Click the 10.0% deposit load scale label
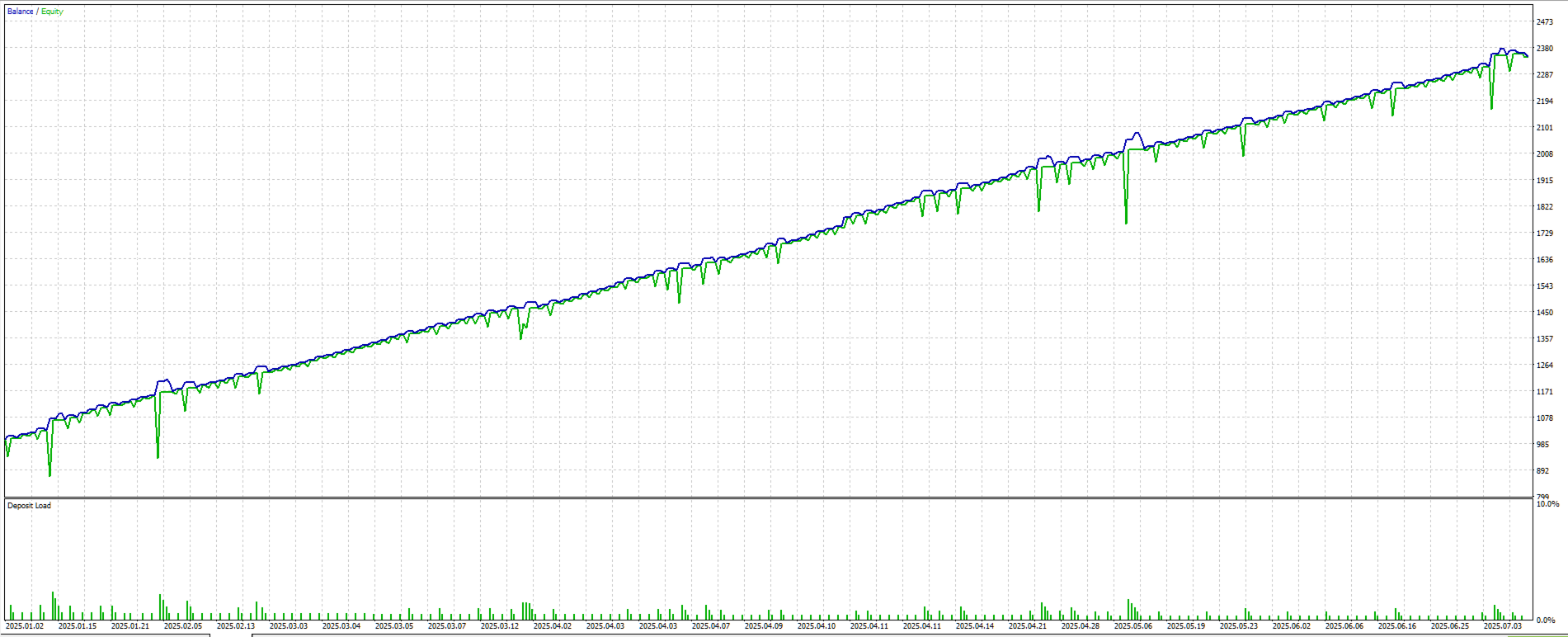The width and height of the screenshot is (1568, 637). pyautogui.click(x=1547, y=504)
